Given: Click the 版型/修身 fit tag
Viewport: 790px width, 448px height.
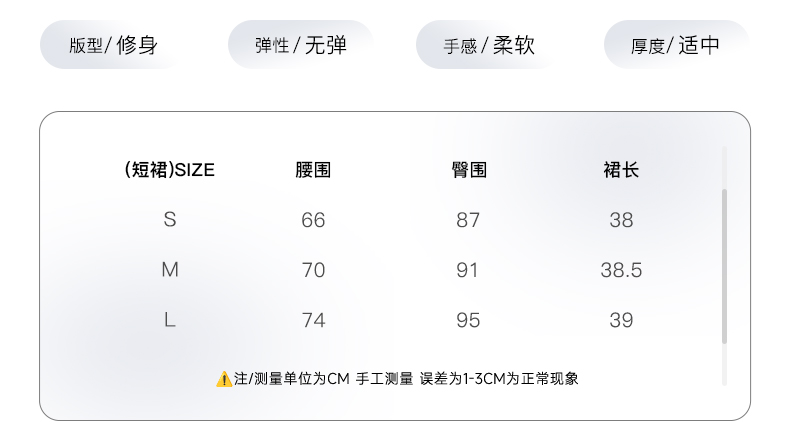Looking at the screenshot, I should click(x=113, y=45).
